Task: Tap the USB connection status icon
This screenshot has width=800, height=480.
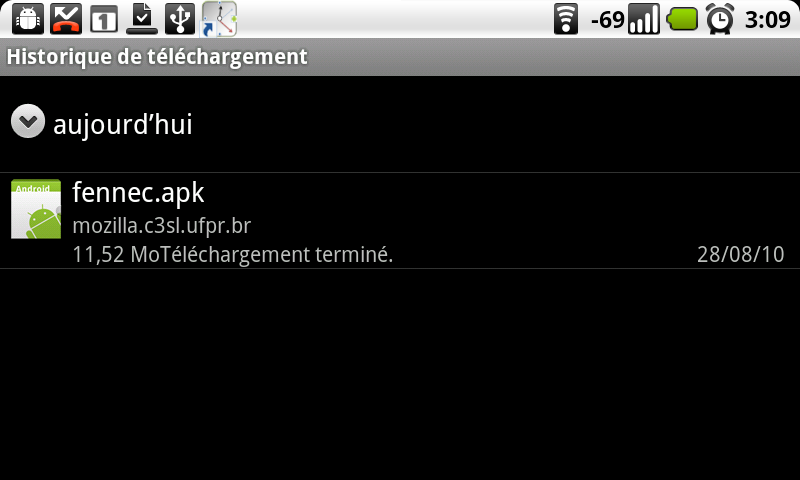Action: (x=180, y=19)
